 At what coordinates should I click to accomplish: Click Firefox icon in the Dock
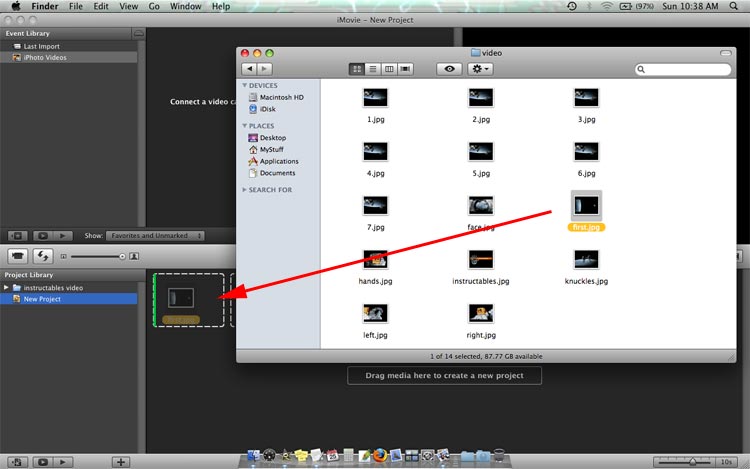380,455
